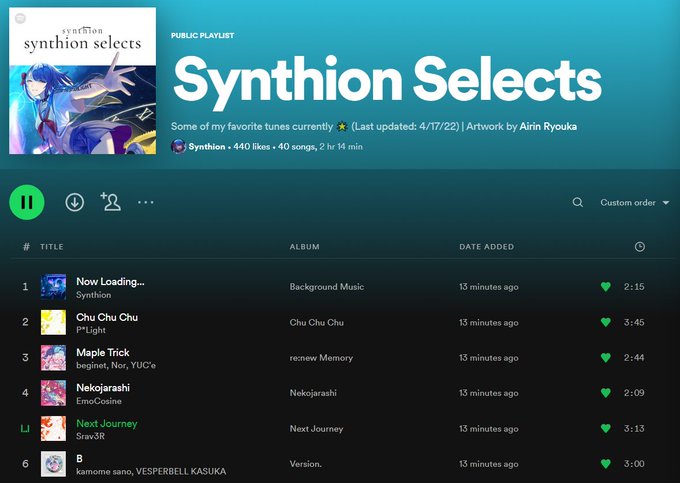Click the Nekojarashi track cover thumbnail
680x483 pixels.
tap(53, 393)
